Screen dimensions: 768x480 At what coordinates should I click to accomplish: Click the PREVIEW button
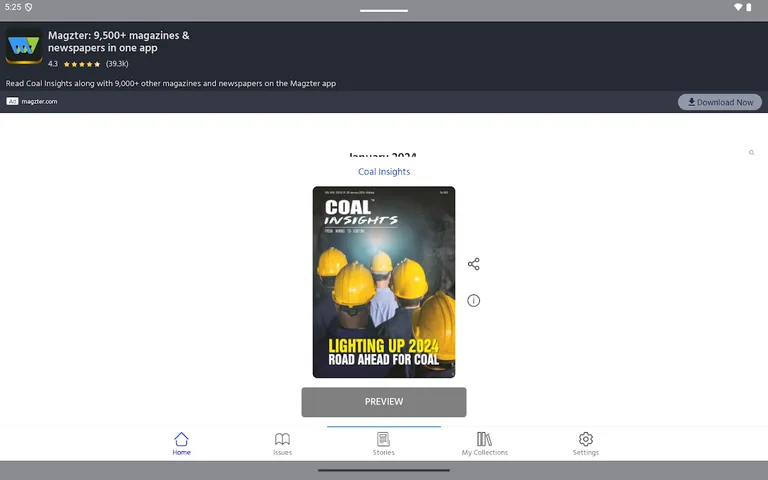(x=384, y=402)
